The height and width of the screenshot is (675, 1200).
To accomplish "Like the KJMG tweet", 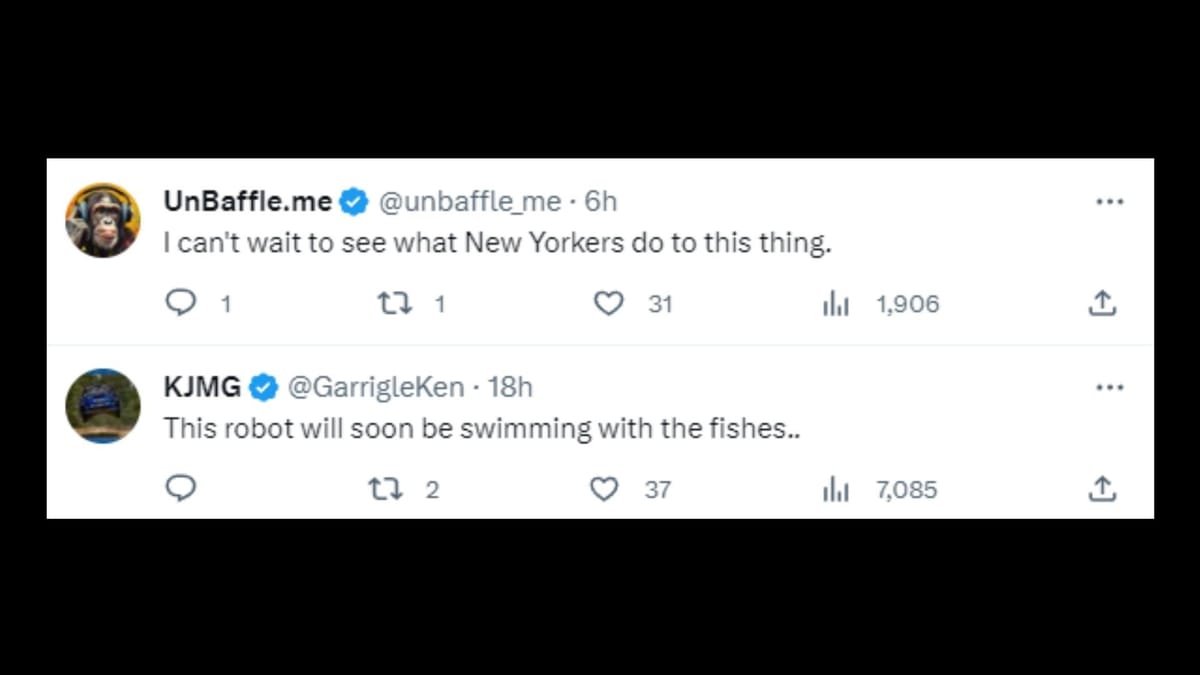I will click(x=603, y=489).
